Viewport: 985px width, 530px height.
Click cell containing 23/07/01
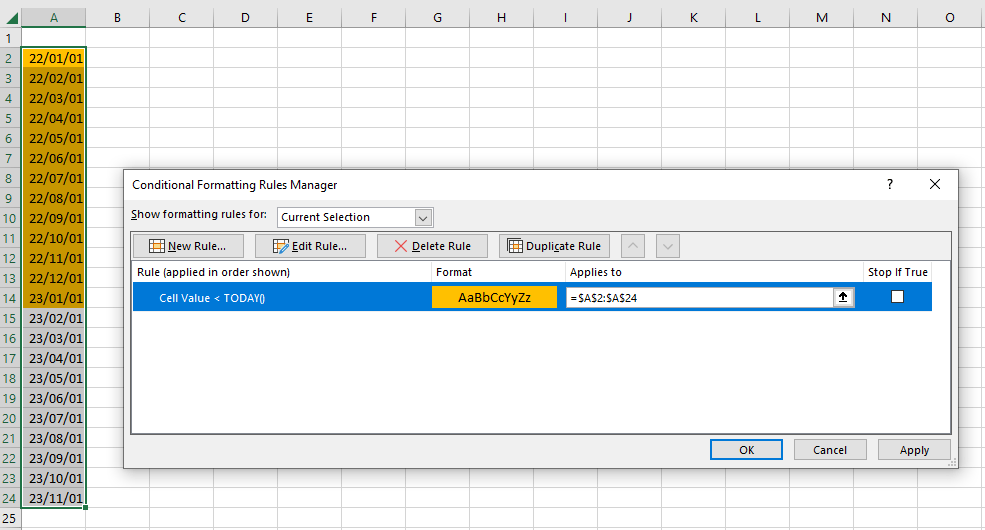click(54, 418)
